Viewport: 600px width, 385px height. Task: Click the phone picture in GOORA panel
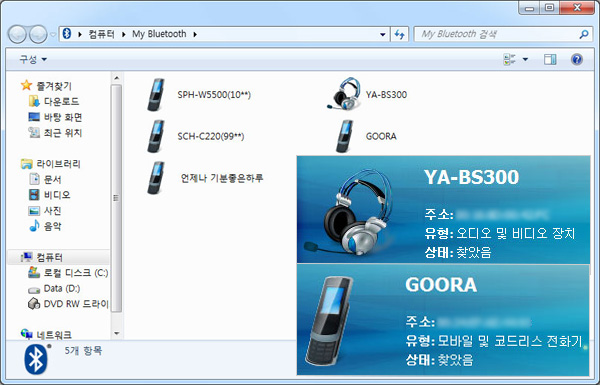tap(330, 321)
